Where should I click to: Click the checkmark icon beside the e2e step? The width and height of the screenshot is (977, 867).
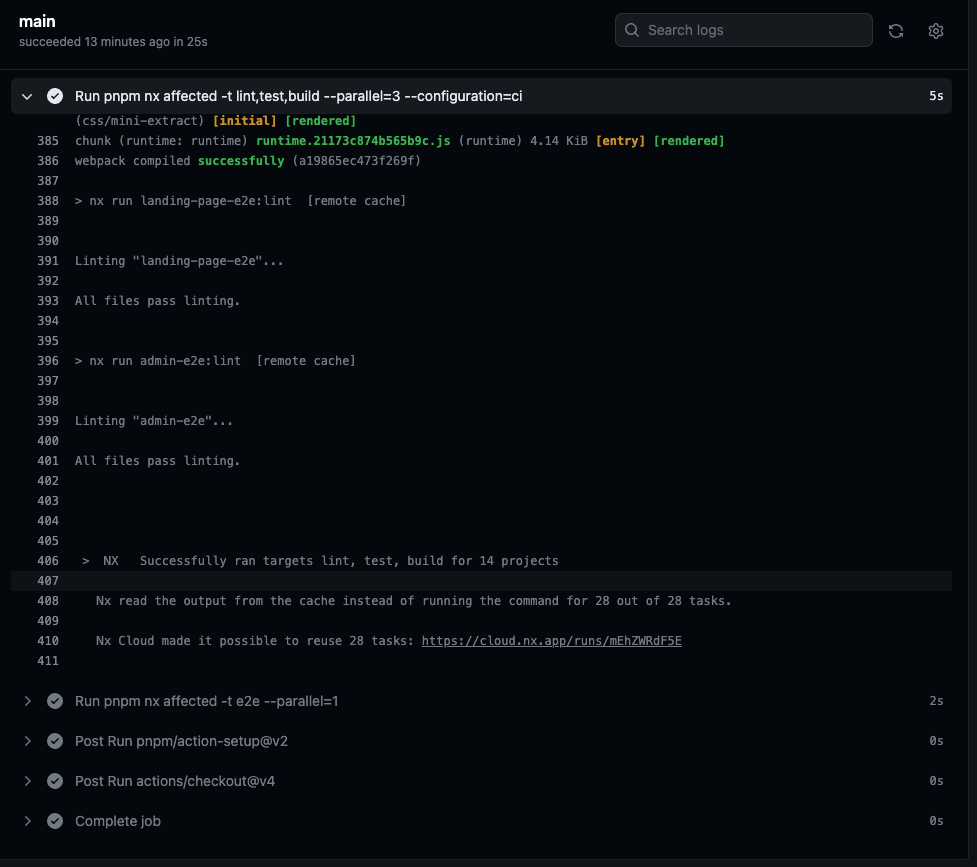pyautogui.click(x=55, y=700)
